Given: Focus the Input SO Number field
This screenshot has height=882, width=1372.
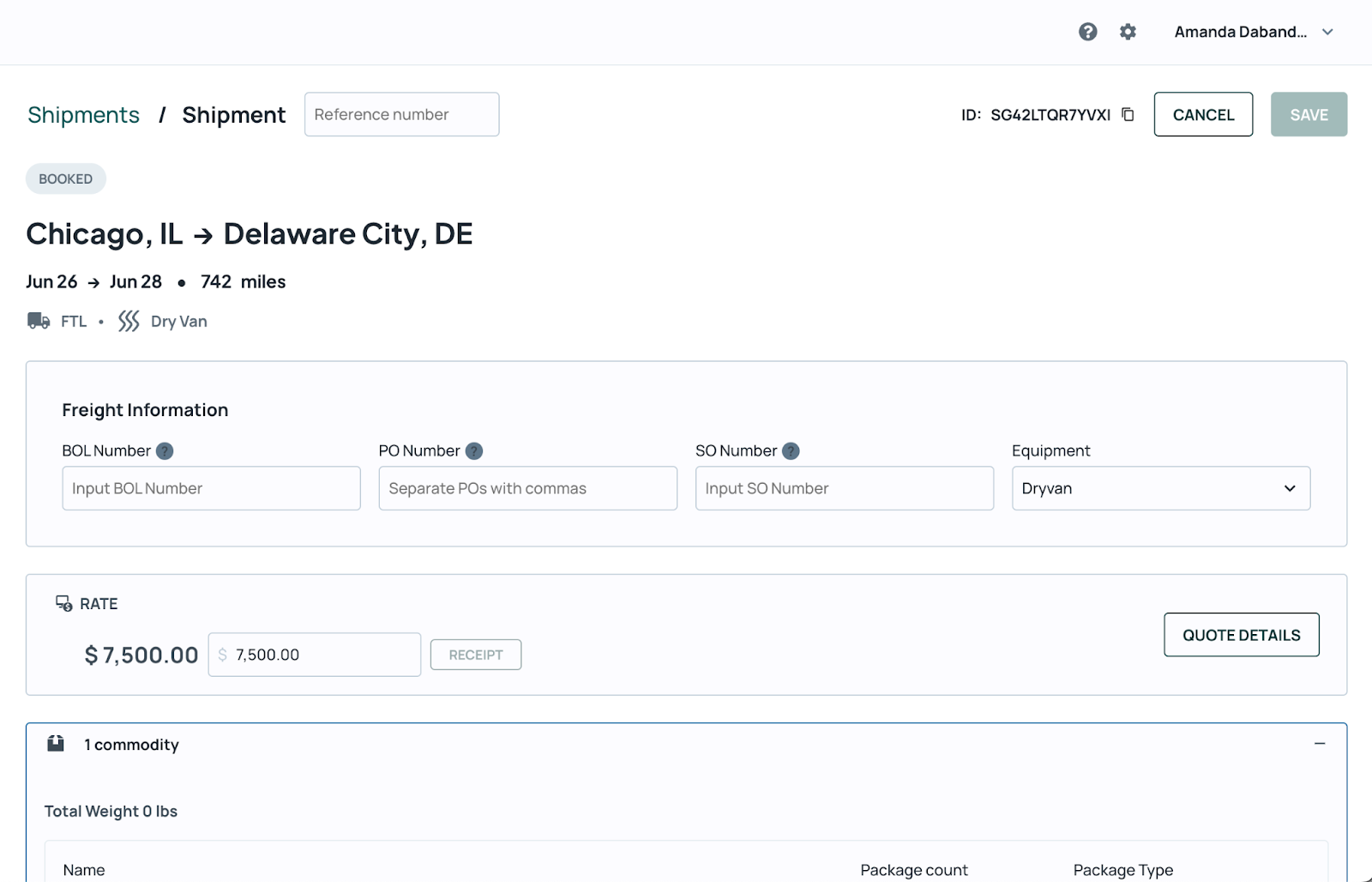Looking at the screenshot, I should (x=845, y=488).
